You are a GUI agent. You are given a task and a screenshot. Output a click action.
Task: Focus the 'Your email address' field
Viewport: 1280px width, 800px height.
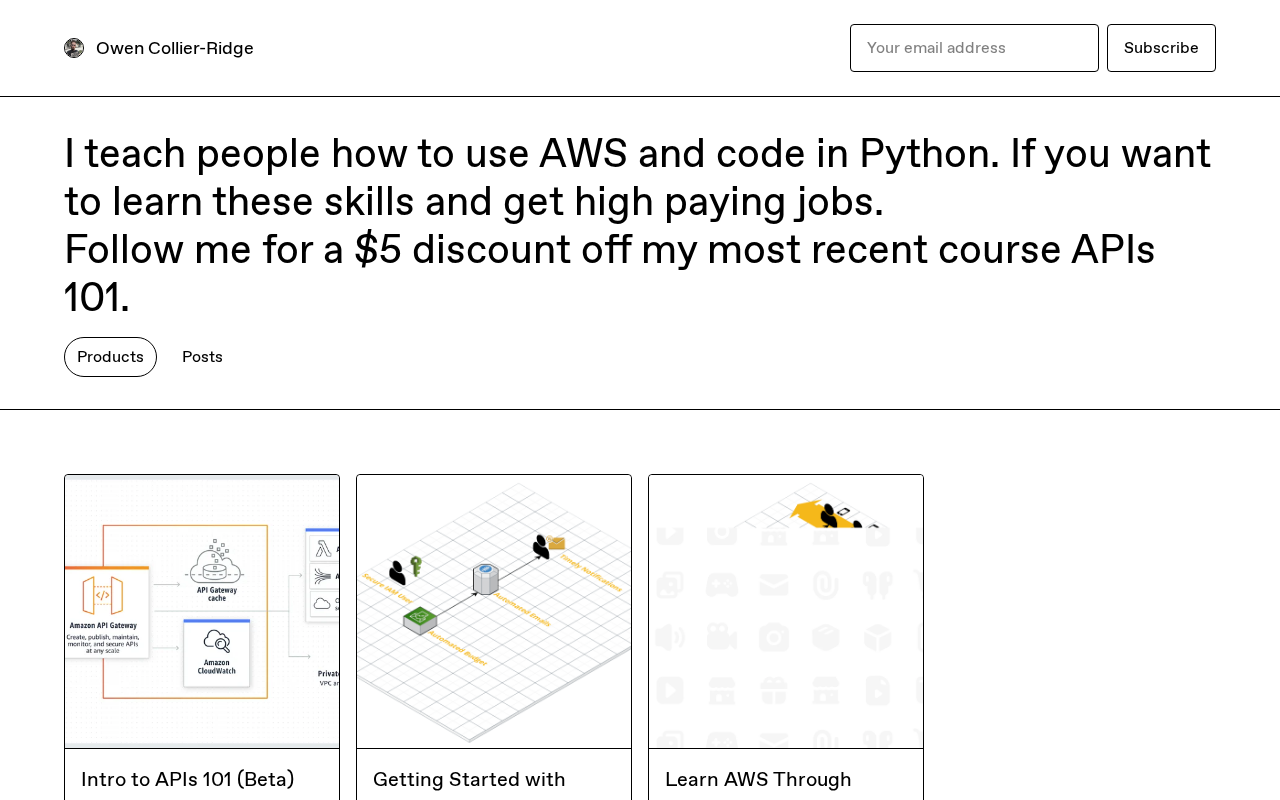974,48
